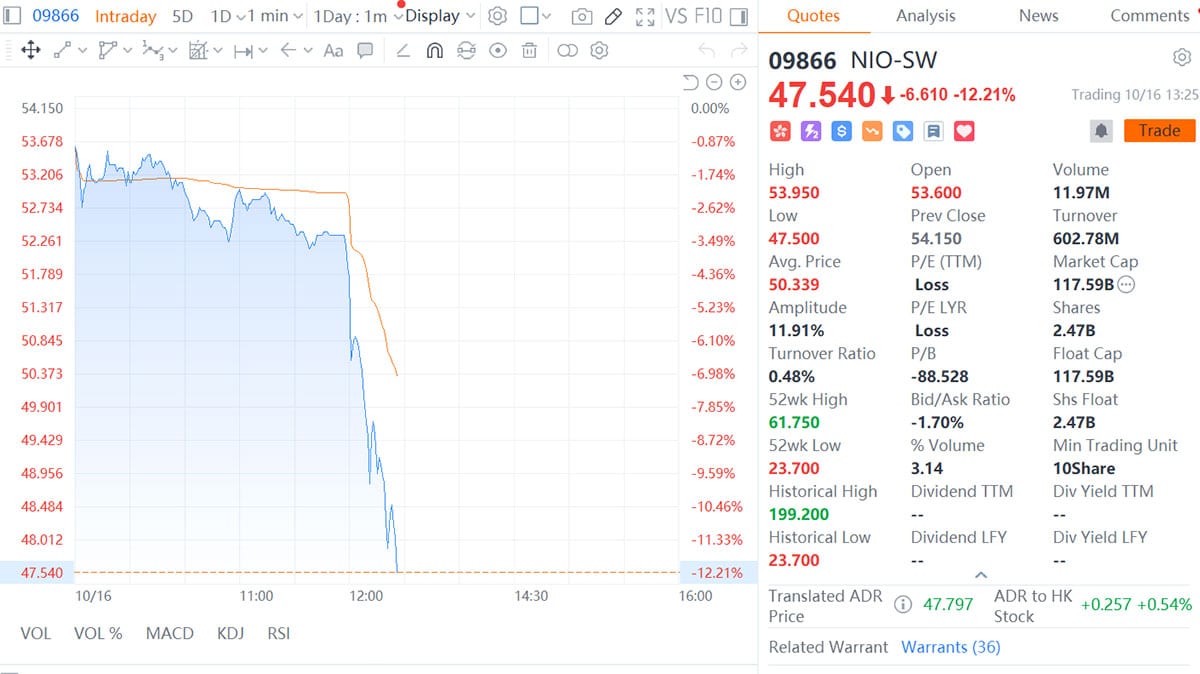
Task: Open the 1 min interval dropdown
Action: pos(270,15)
